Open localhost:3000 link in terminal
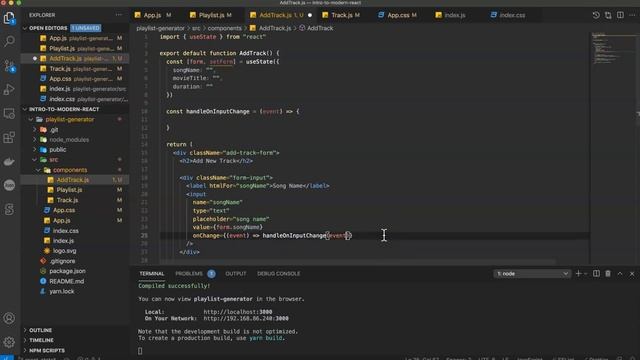 [x=238, y=312]
